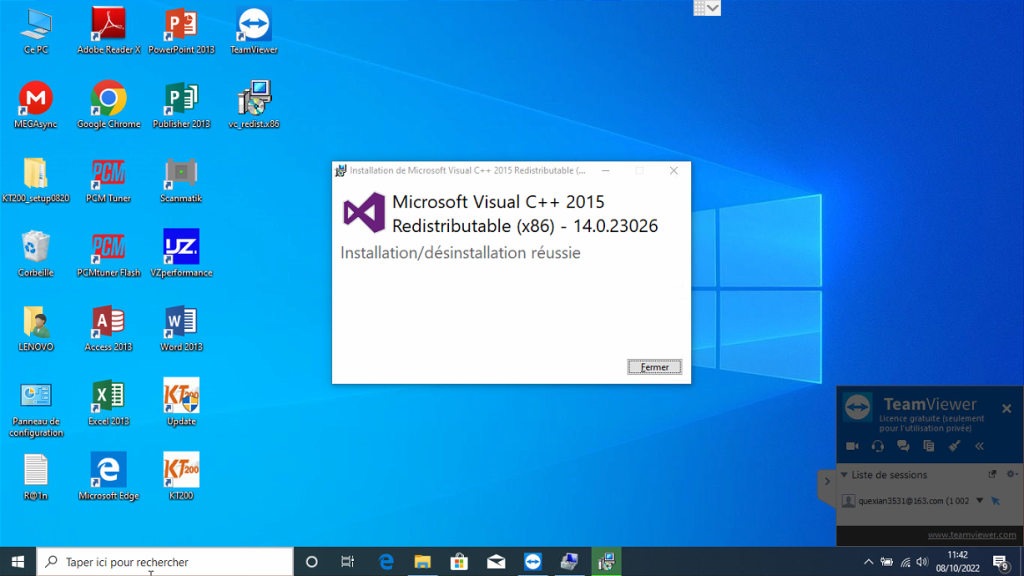Select the Access 2013 desktop shortcut
The width and height of the screenshot is (1024, 576).
click(x=108, y=328)
